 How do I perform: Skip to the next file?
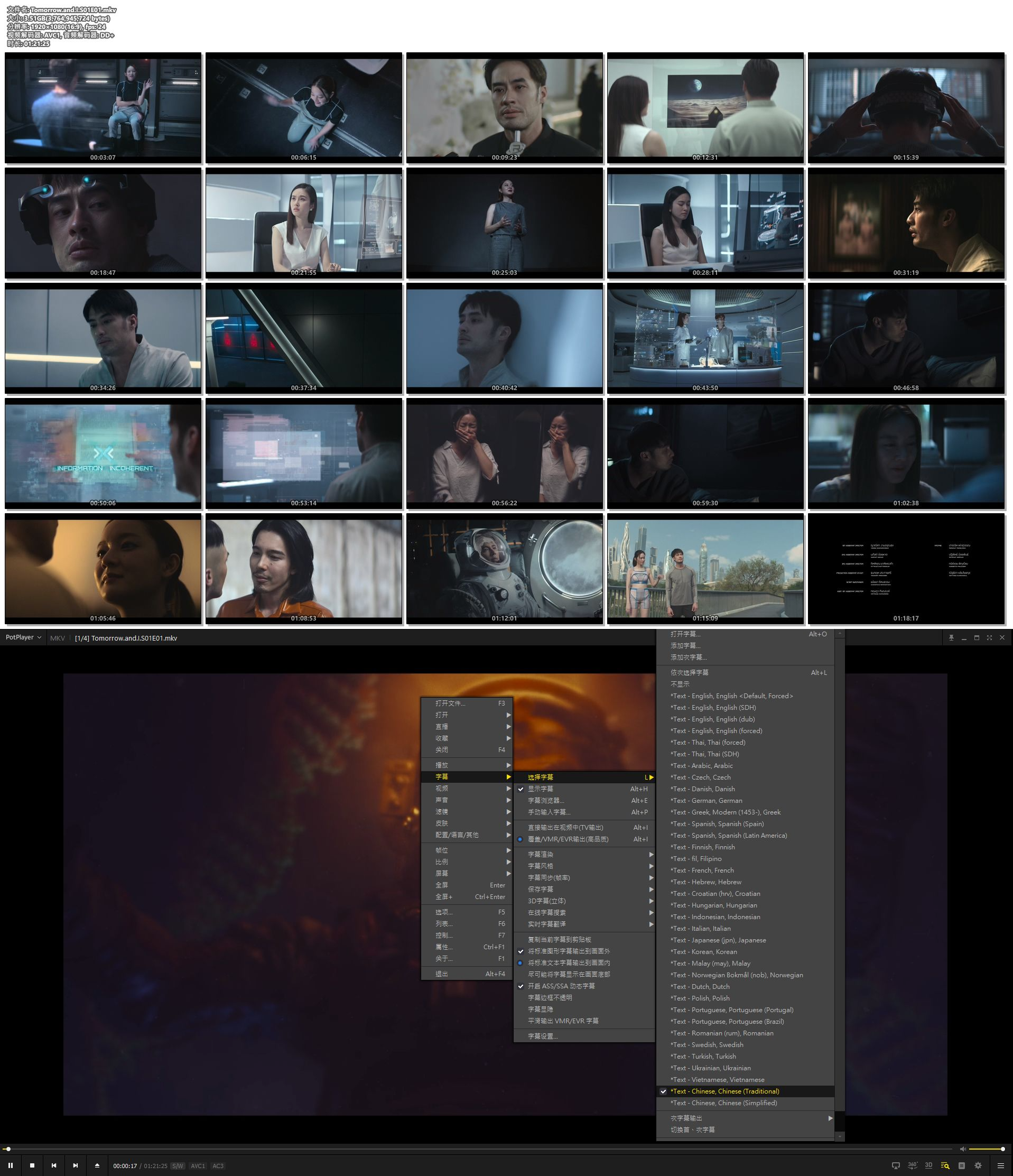click(76, 1165)
